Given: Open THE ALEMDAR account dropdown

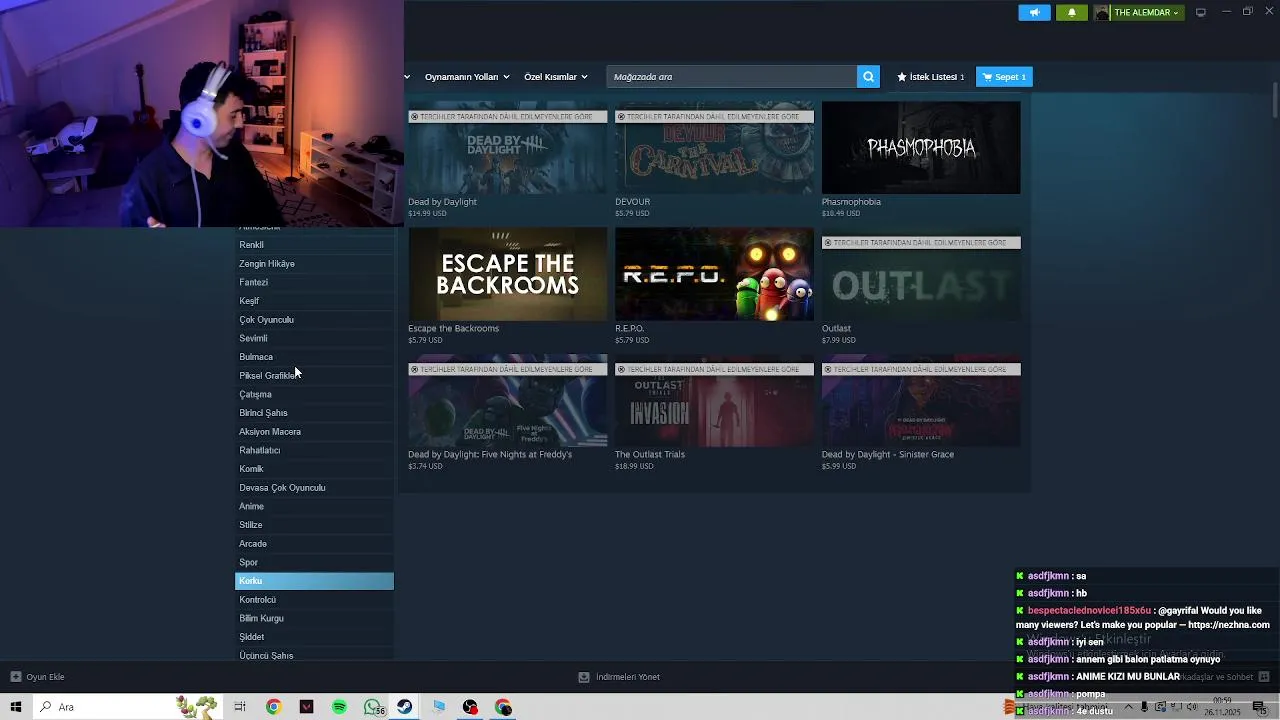Looking at the screenshot, I should click(x=1138, y=12).
